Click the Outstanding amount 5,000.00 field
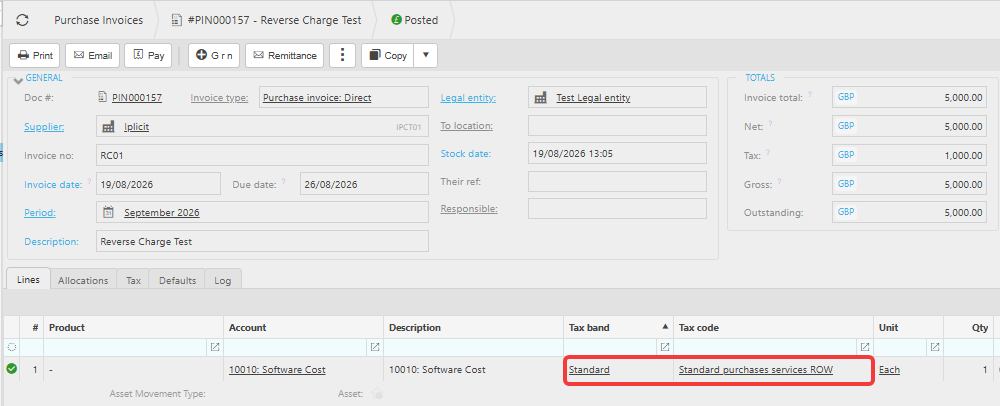 pyautogui.click(x=909, y=212)
